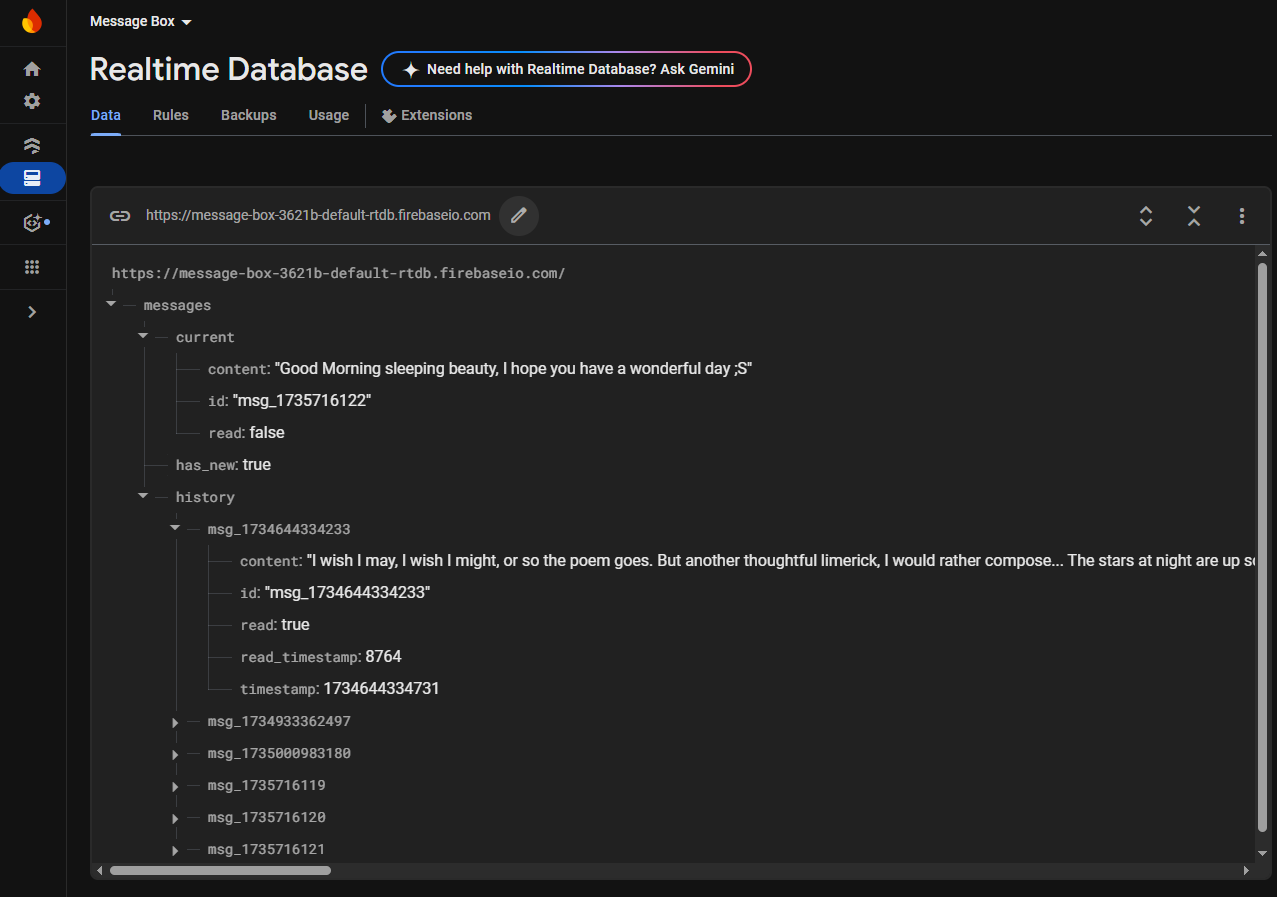Open project settings gear icon
Screen dimensions: 1277x897
(32, 101)
